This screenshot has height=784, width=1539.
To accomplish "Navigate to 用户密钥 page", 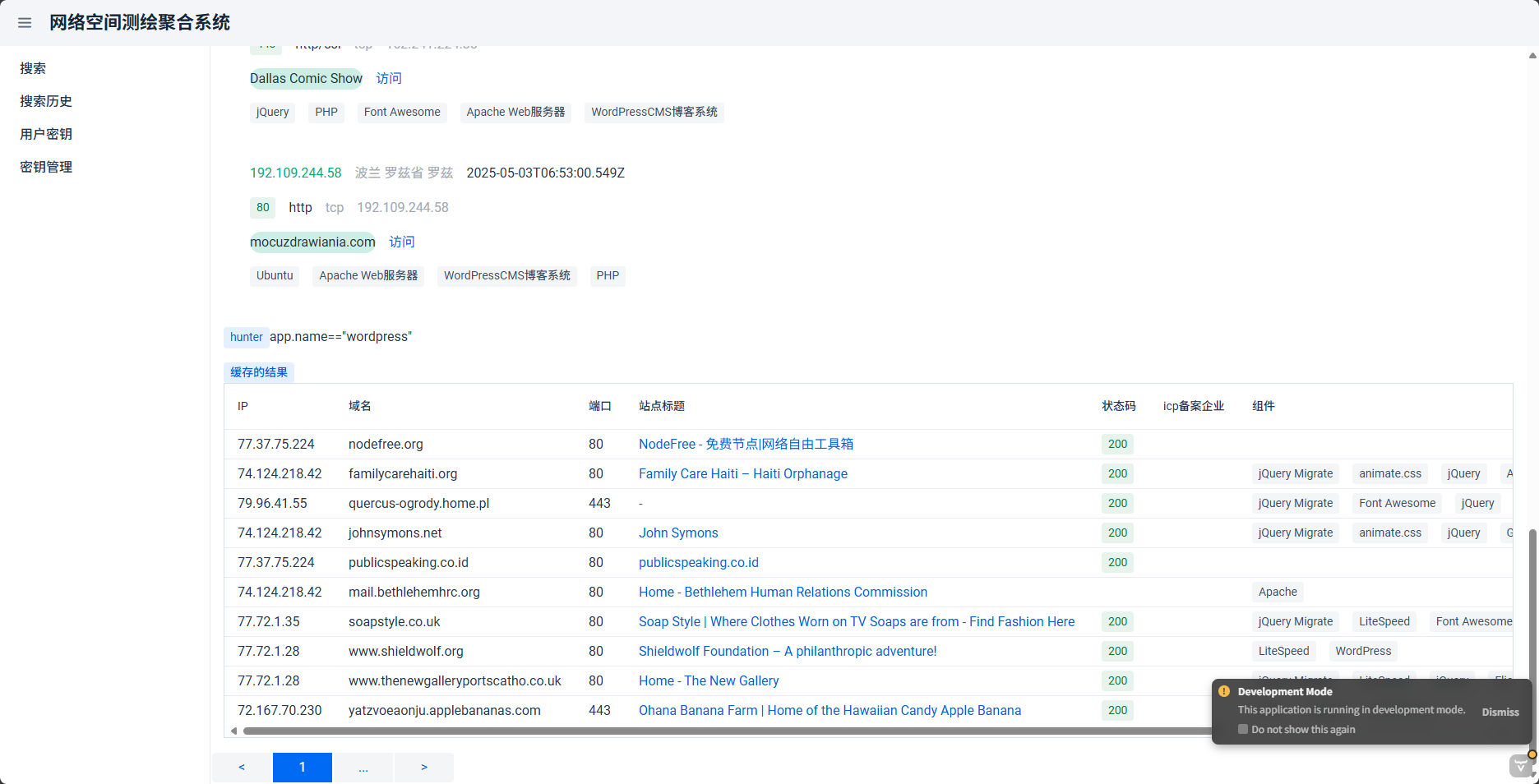I will pyautogui.click(x=46, y=134).
